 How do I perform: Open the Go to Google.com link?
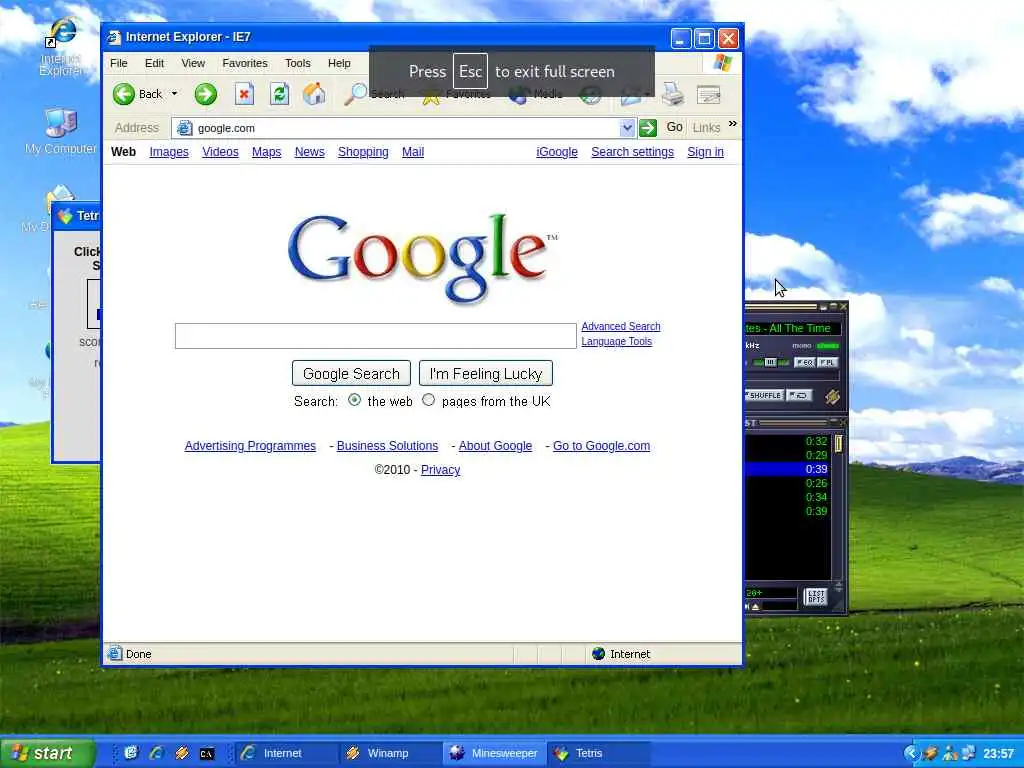pyautogui.click(x=601, y=446)
